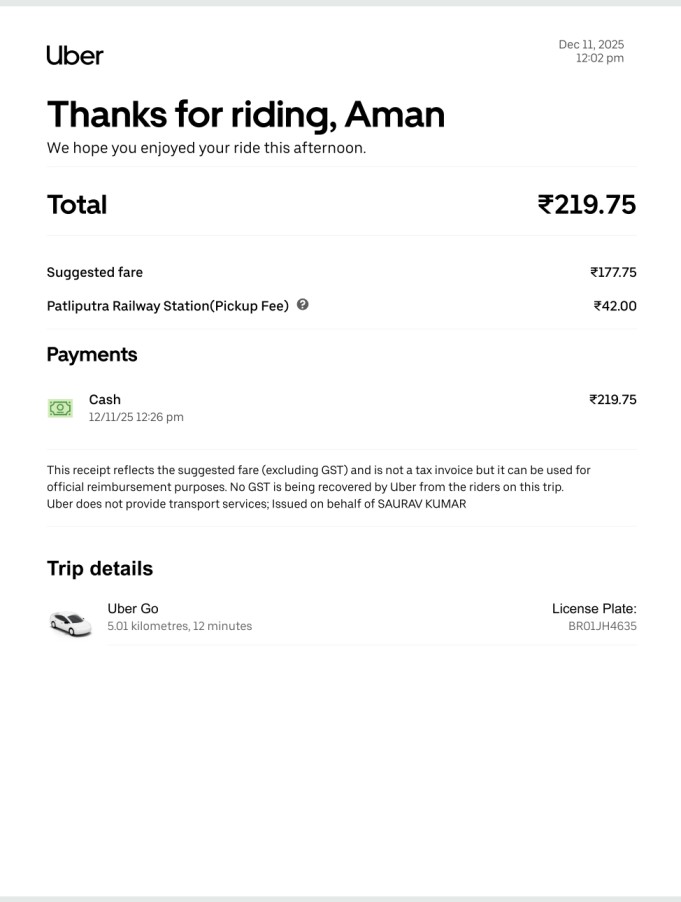
Task: Click the receipt date Dec 11, 2025
Action: click(590, 44)
